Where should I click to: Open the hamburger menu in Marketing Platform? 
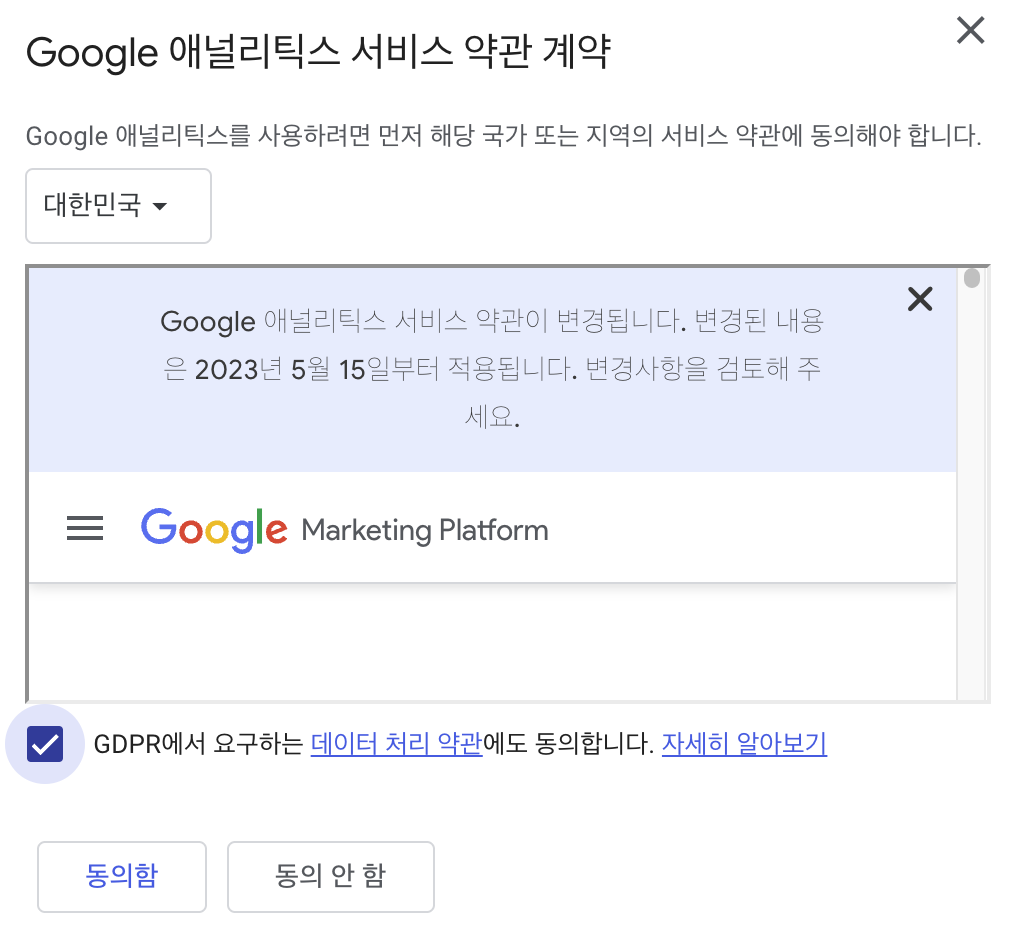click(85, 528)
